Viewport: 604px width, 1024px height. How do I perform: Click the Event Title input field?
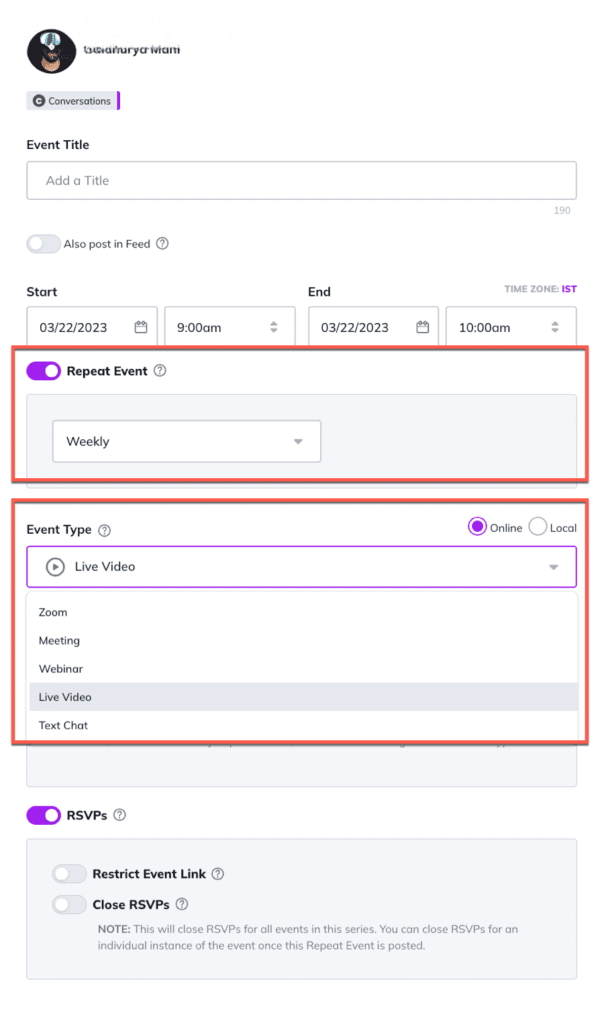[x=301, y=181]
